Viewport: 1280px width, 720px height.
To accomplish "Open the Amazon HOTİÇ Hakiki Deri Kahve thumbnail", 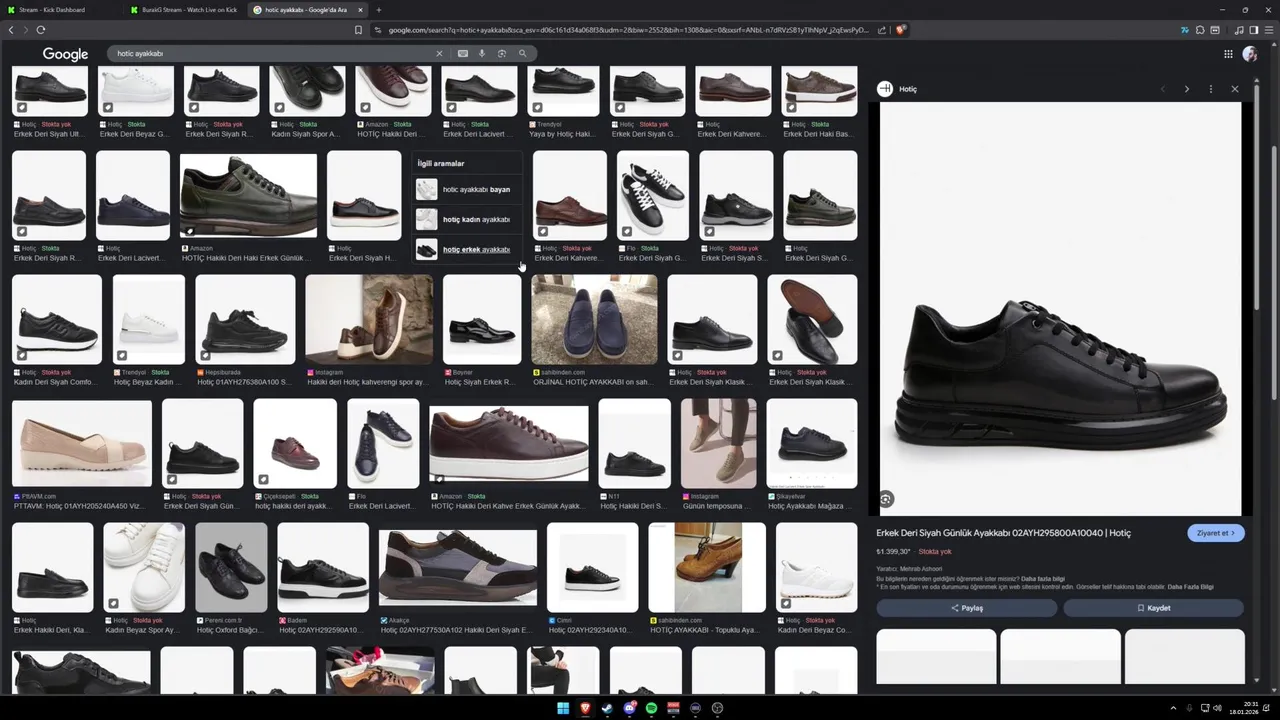I will (509, 443).
